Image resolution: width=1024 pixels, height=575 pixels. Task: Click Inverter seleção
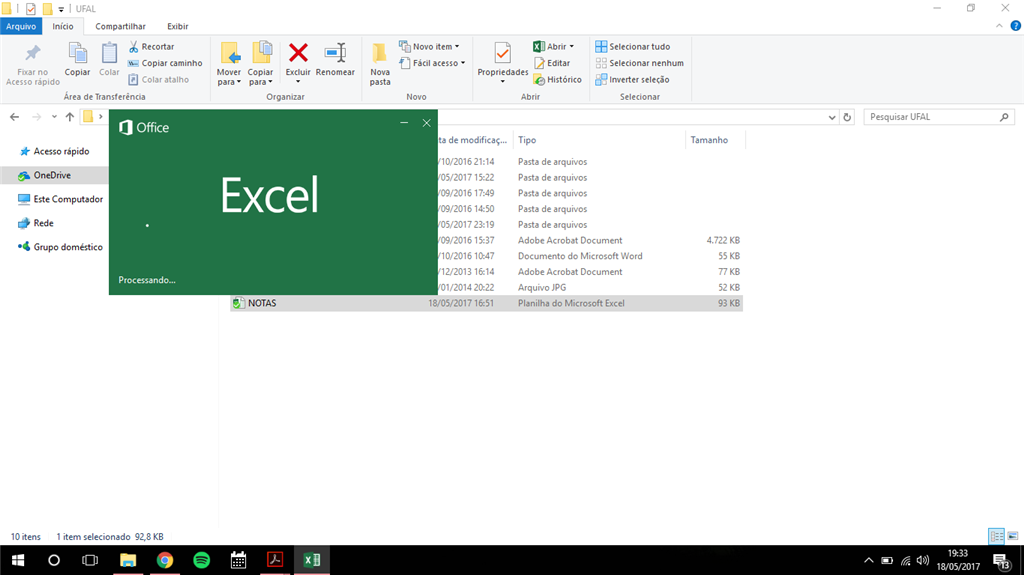click(x=632, y=79)
